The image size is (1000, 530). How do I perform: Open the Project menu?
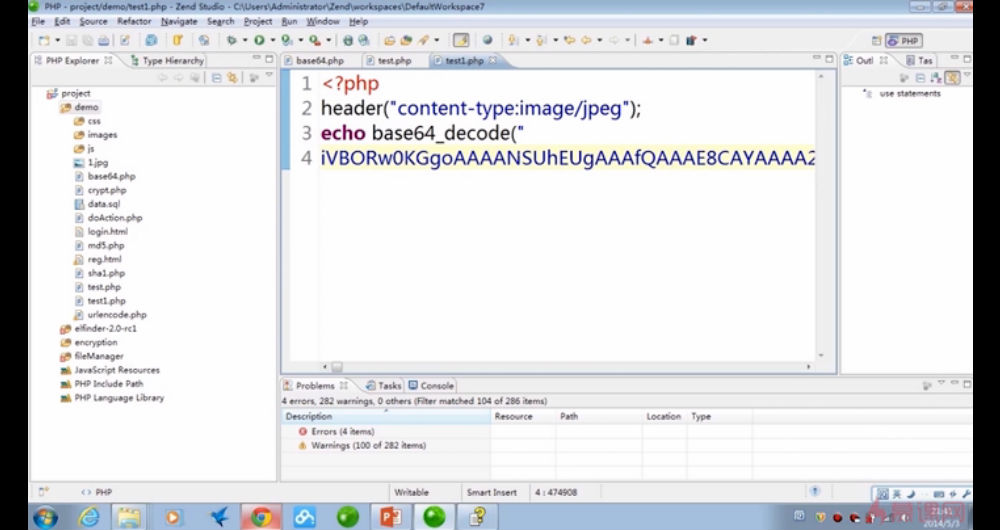click(x=258, y=22)
